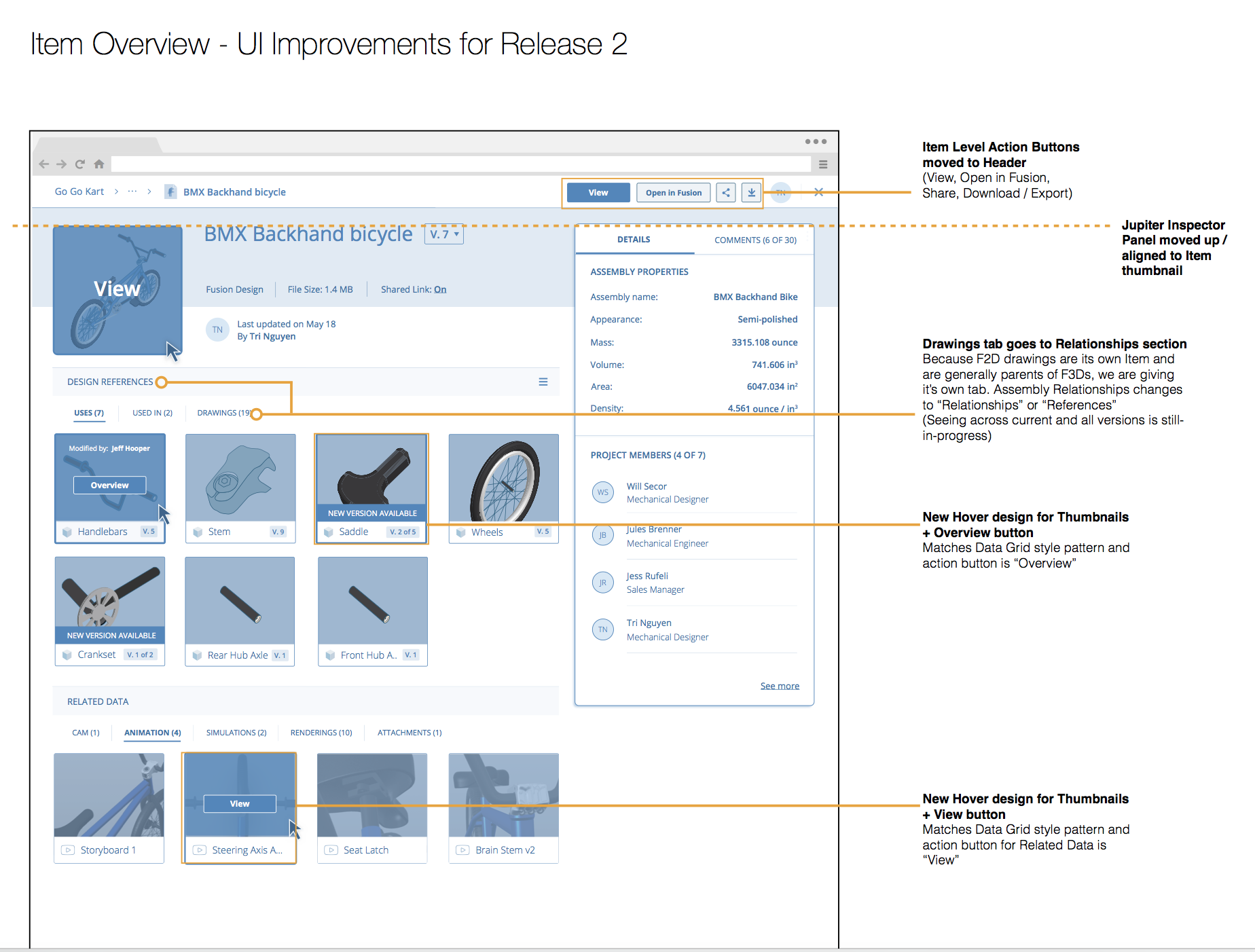This screenshot has height=952, width=1255.
Task: Click the breadcrumb ellipsis
Action: (x=132, y=191)
